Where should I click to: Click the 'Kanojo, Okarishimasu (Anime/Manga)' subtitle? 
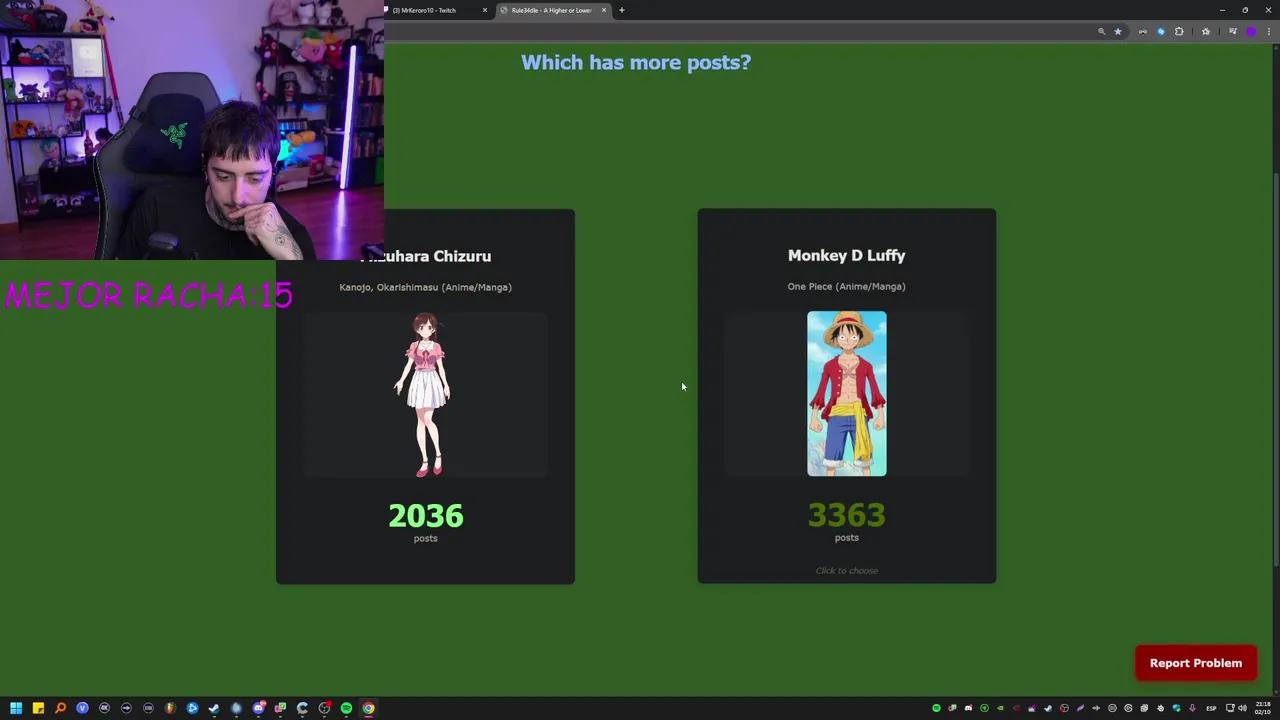tap(425, 287)
